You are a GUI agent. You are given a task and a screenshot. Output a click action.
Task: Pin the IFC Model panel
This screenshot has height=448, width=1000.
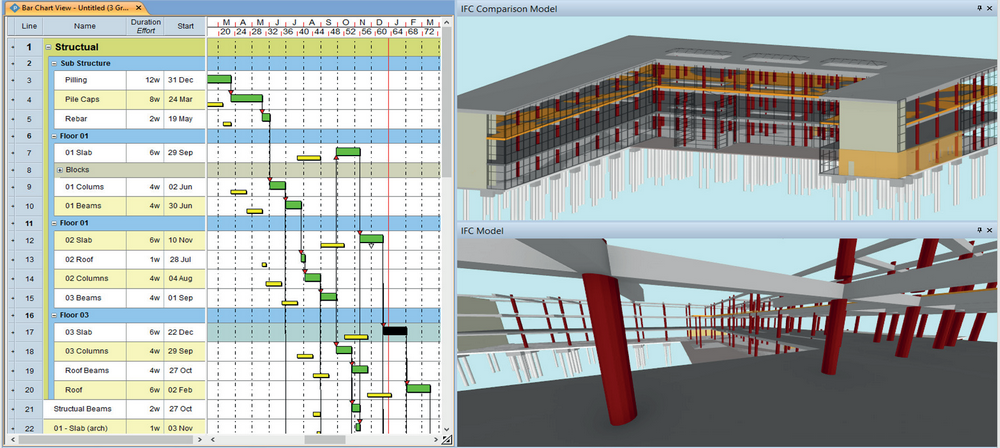pos(978,230)
